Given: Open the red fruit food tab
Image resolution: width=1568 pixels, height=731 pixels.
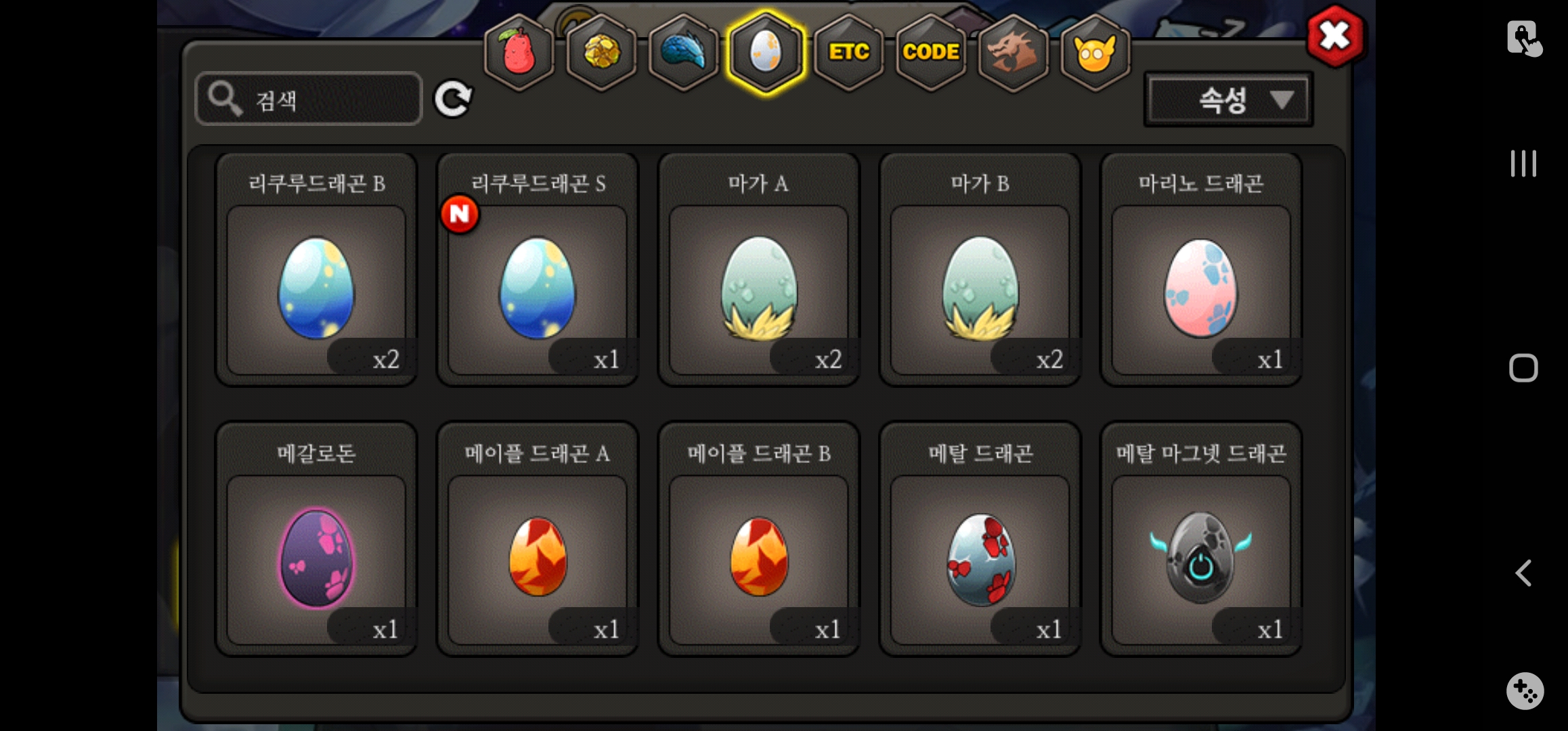Looking at the screenshot, I should click(519, 52).
